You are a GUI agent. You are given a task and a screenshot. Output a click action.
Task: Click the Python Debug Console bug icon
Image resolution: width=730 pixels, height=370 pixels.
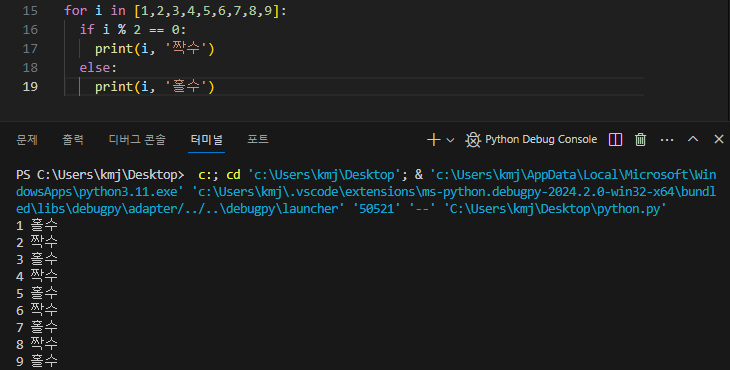point(473,140)
